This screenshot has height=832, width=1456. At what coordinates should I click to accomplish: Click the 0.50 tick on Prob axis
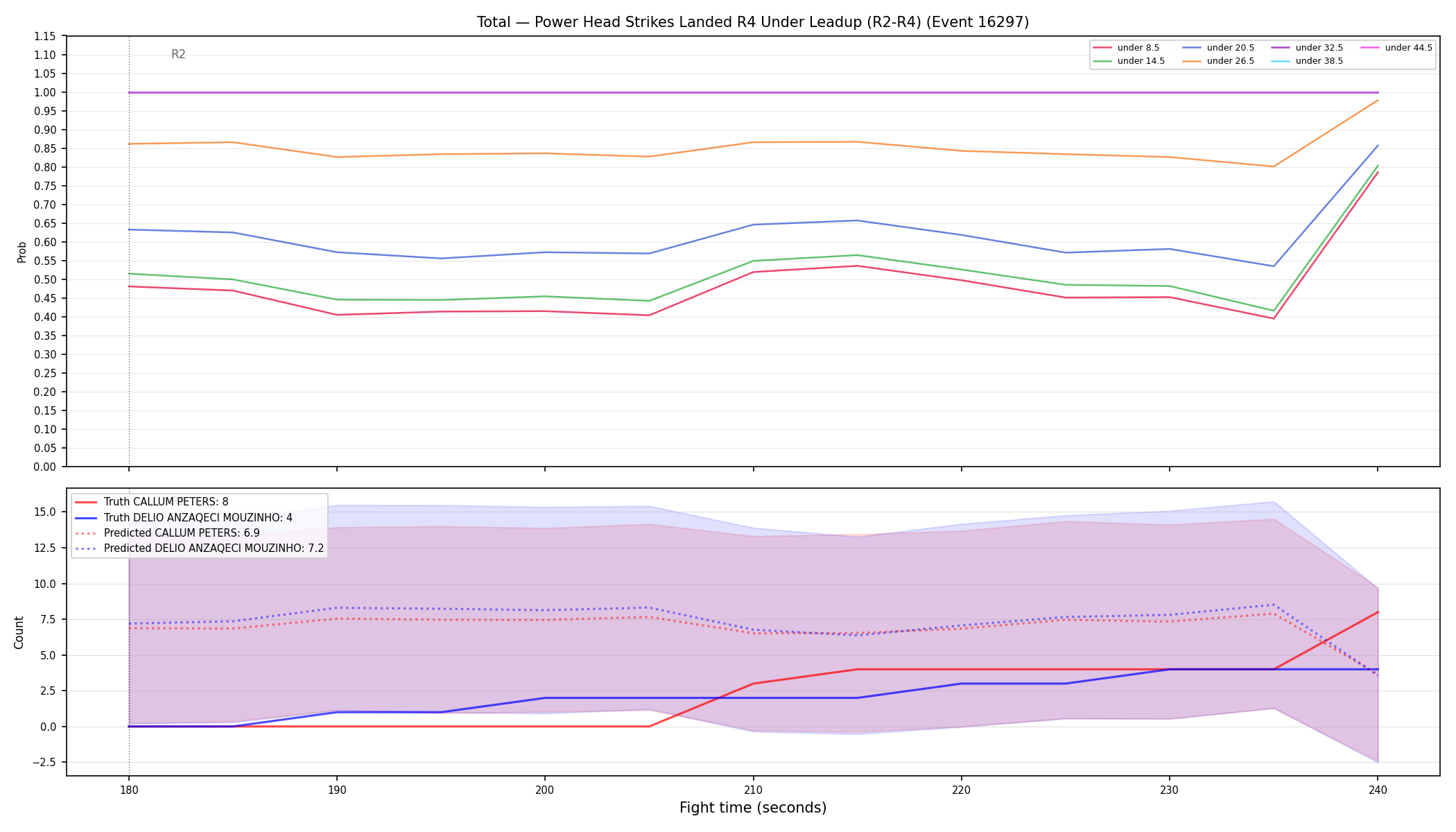pyautogui.click(x=45, y=279)
